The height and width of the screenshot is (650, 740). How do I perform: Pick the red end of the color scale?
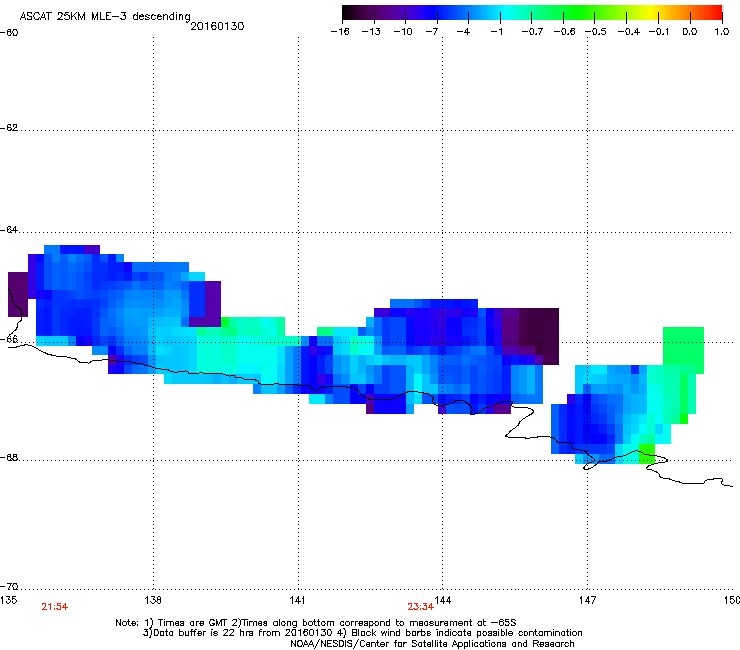point(713,12)
